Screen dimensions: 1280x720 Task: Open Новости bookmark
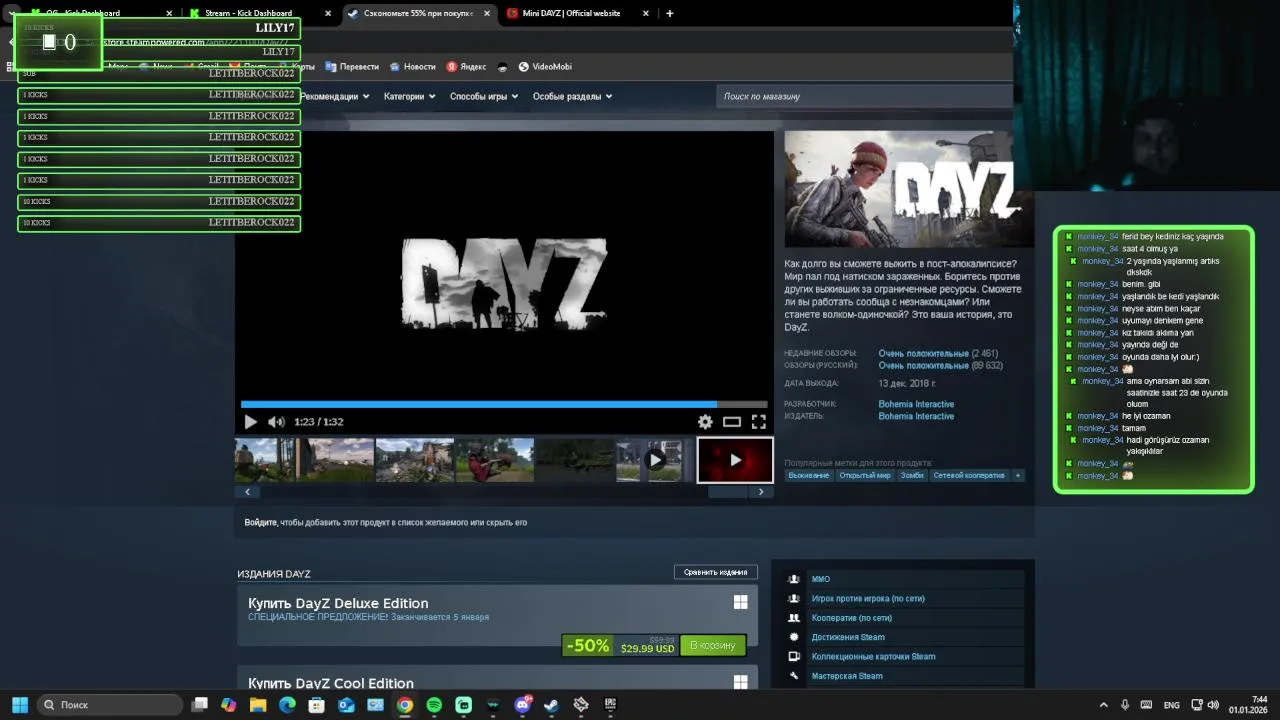(x=413, y=67)
